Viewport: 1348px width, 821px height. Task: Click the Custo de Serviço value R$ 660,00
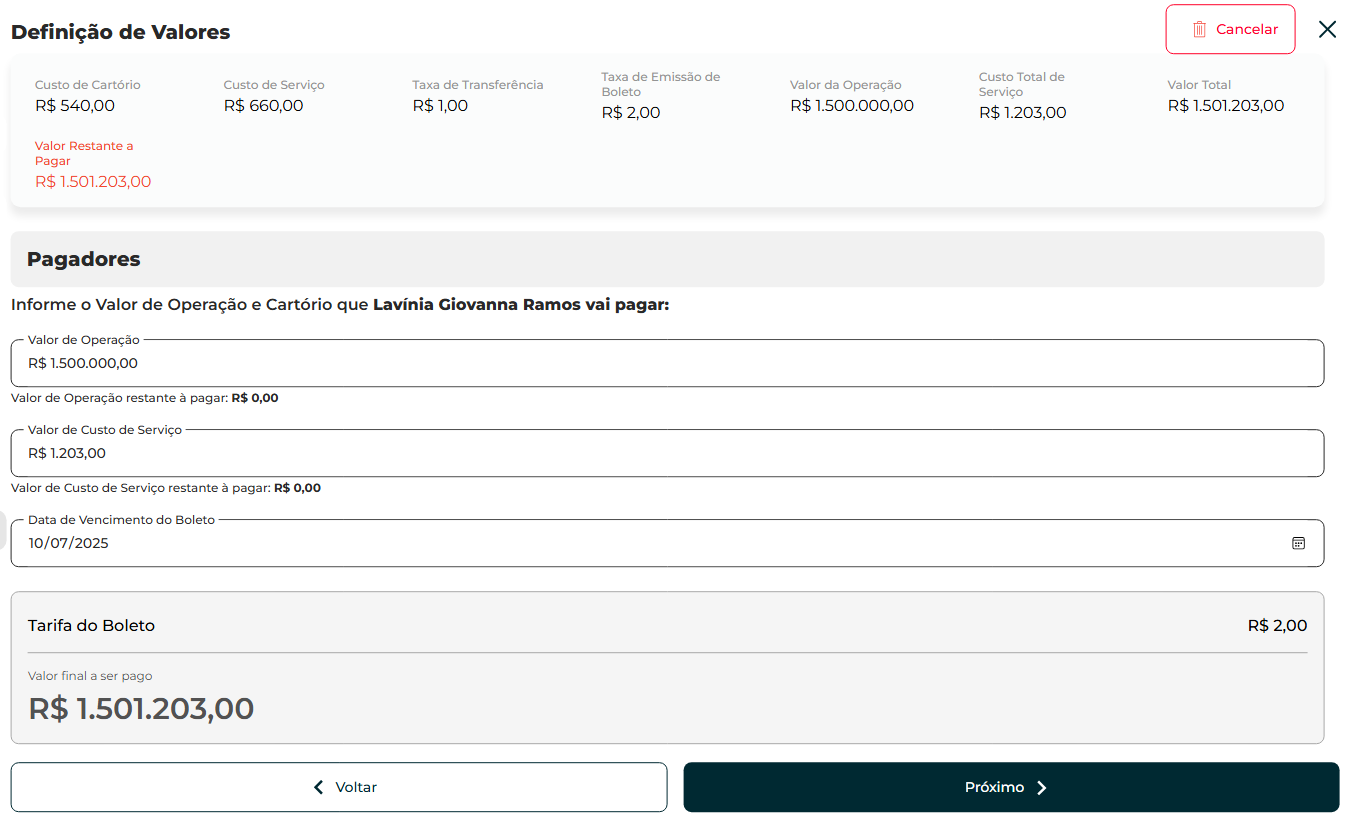point(263,106)
